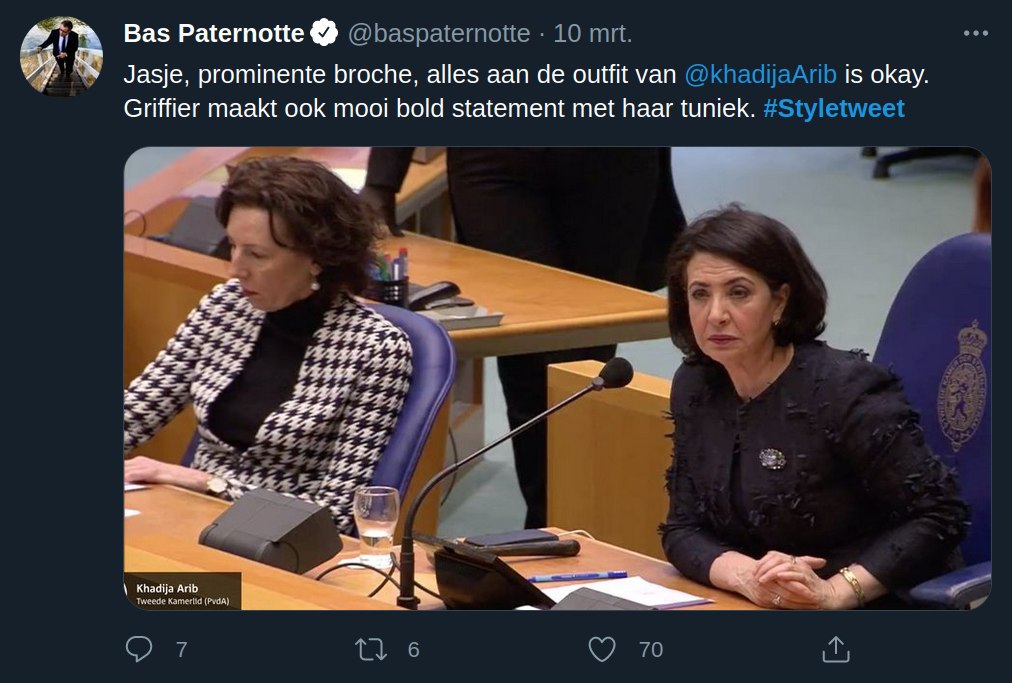Viewport: 1012px width, 683px height.
Task: Click the retweet count of 6
Action: point(414,649)
